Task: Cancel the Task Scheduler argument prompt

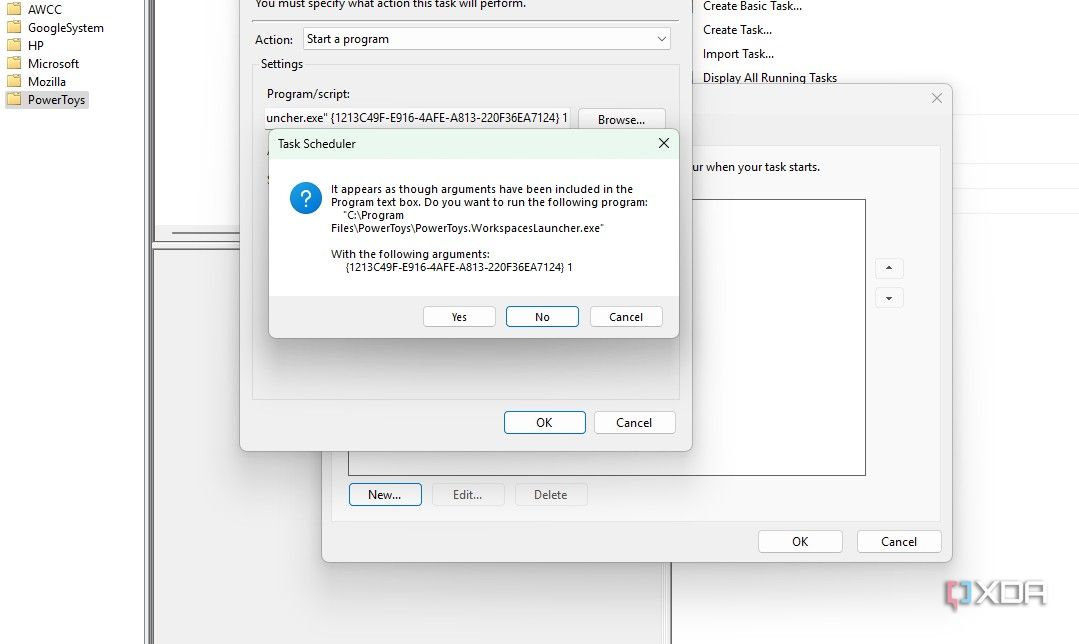Action: click(626, 316)
